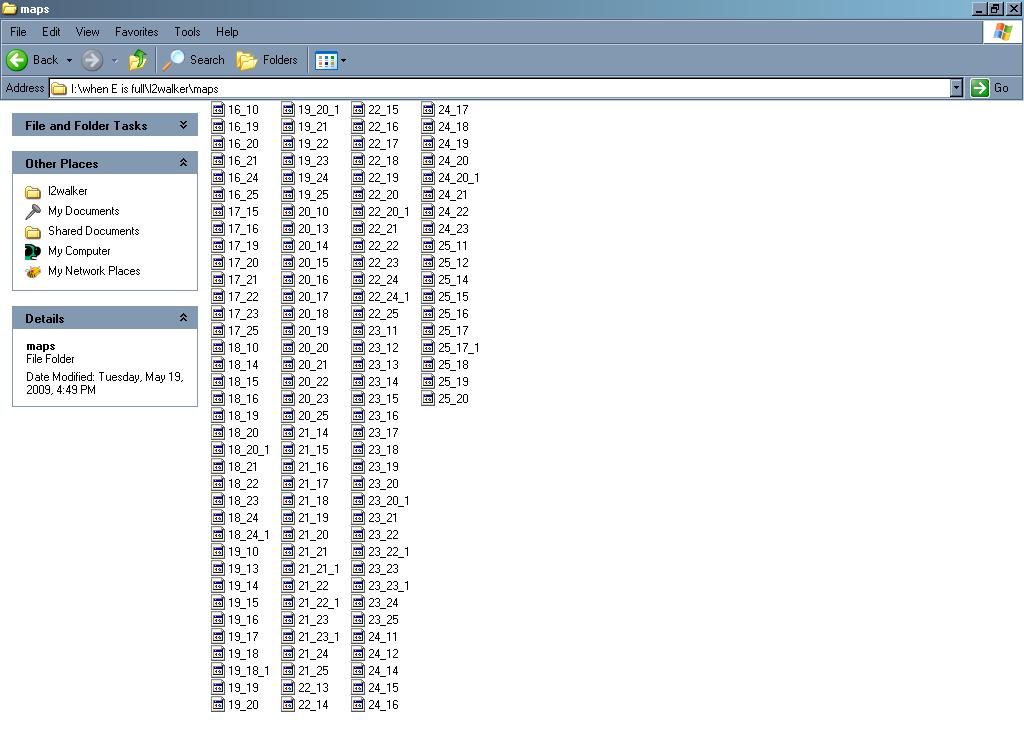1024x737 pixels.
Task: Select the file icon for 18_20_1
Action: coord(218,449)
